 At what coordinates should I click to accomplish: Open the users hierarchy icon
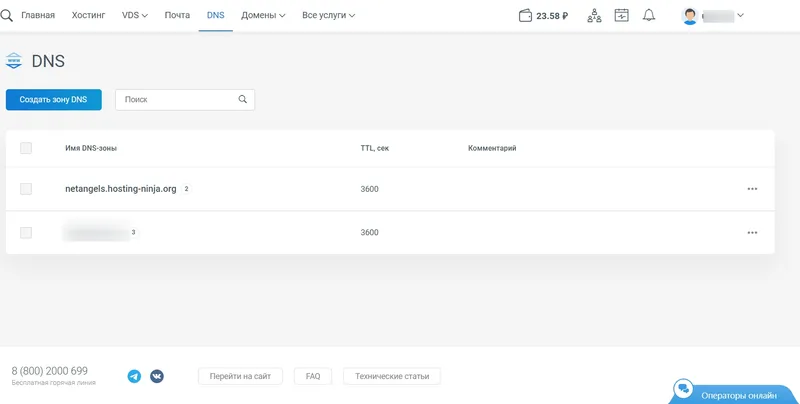[x=594, y=15]
